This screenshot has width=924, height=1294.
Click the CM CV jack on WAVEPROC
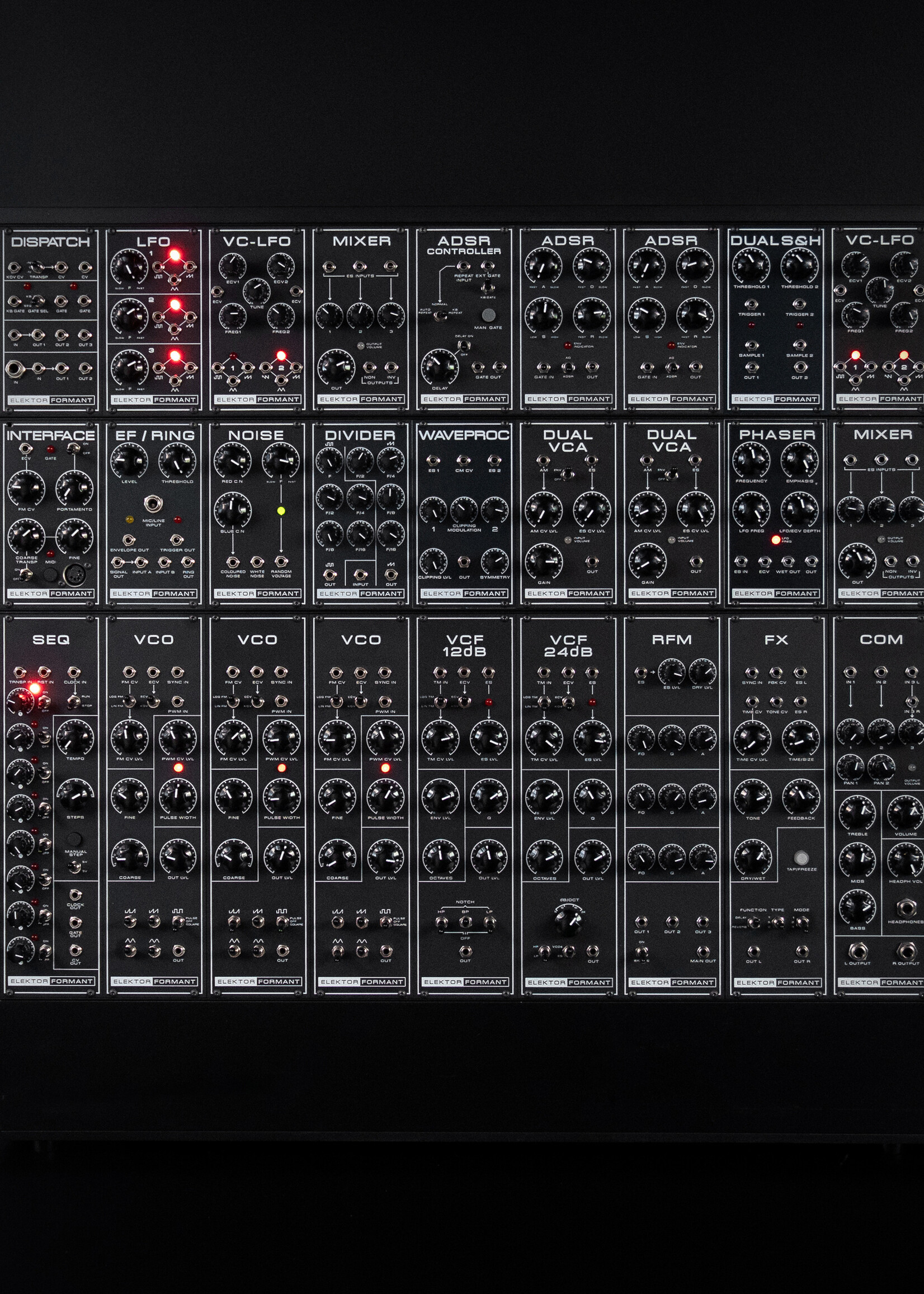(x=464, y=460)
